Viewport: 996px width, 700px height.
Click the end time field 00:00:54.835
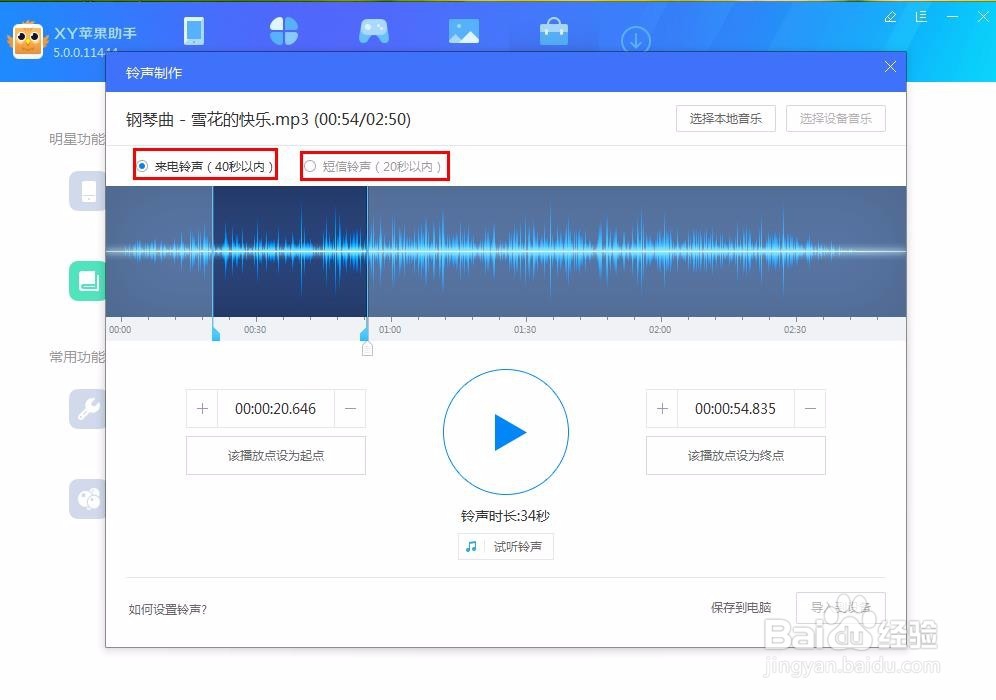[x=736, y=408]
